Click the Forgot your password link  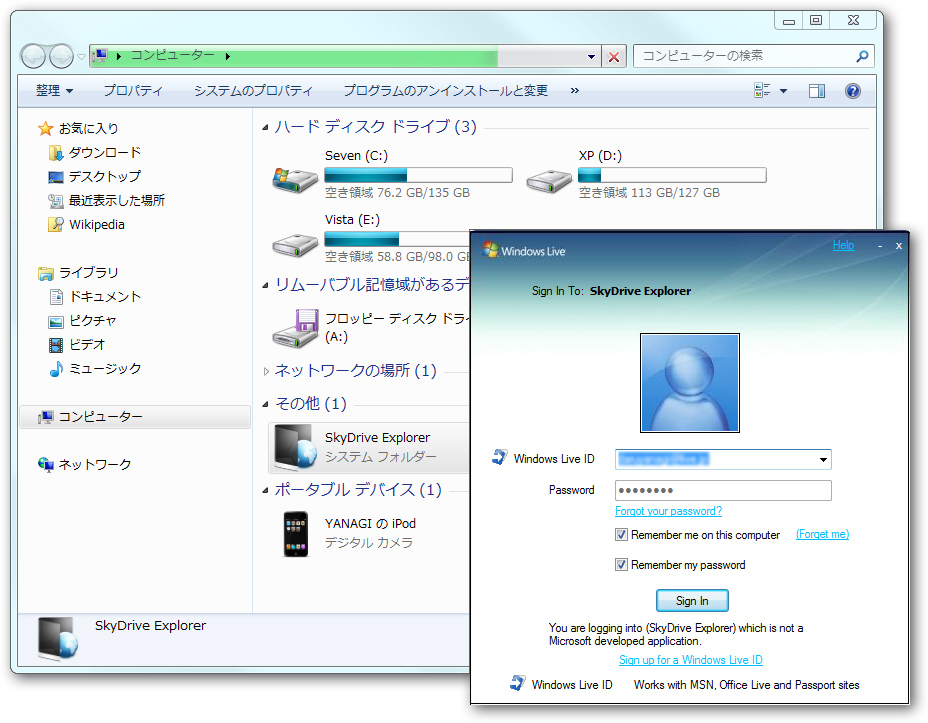click(668, 510)
